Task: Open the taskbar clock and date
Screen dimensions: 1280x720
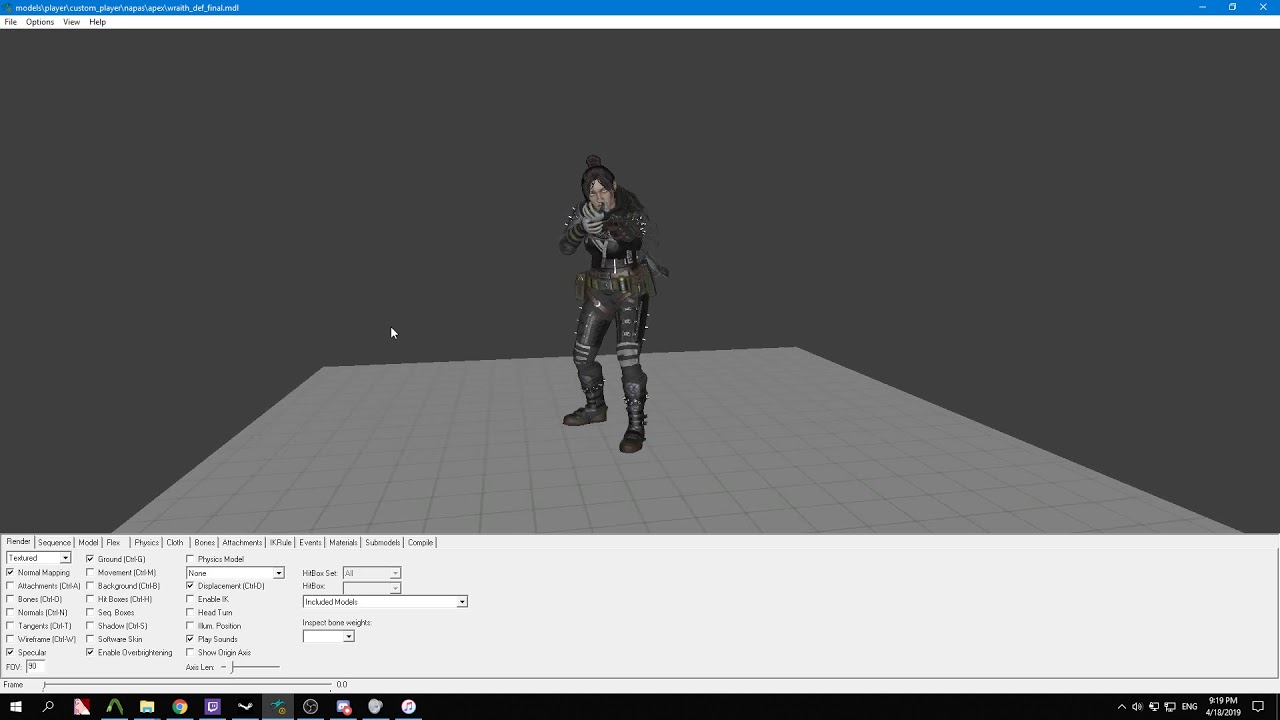Action: [1223, 707]
